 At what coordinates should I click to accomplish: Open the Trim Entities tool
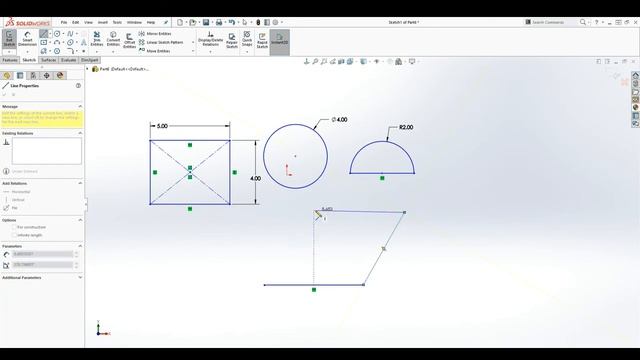point(97,39)
